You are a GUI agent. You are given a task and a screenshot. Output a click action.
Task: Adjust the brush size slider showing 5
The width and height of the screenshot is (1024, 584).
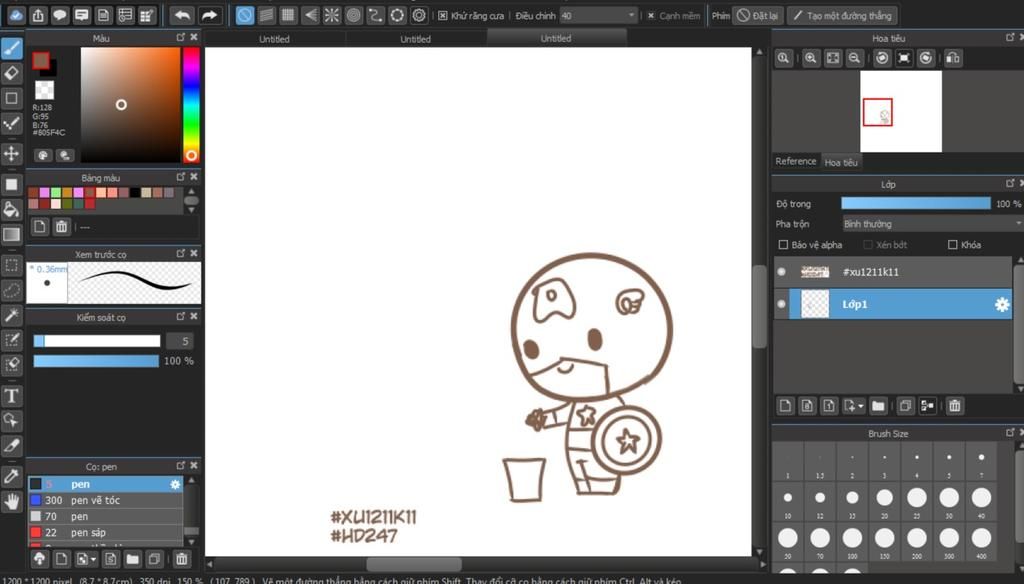(x=97, y=341)
